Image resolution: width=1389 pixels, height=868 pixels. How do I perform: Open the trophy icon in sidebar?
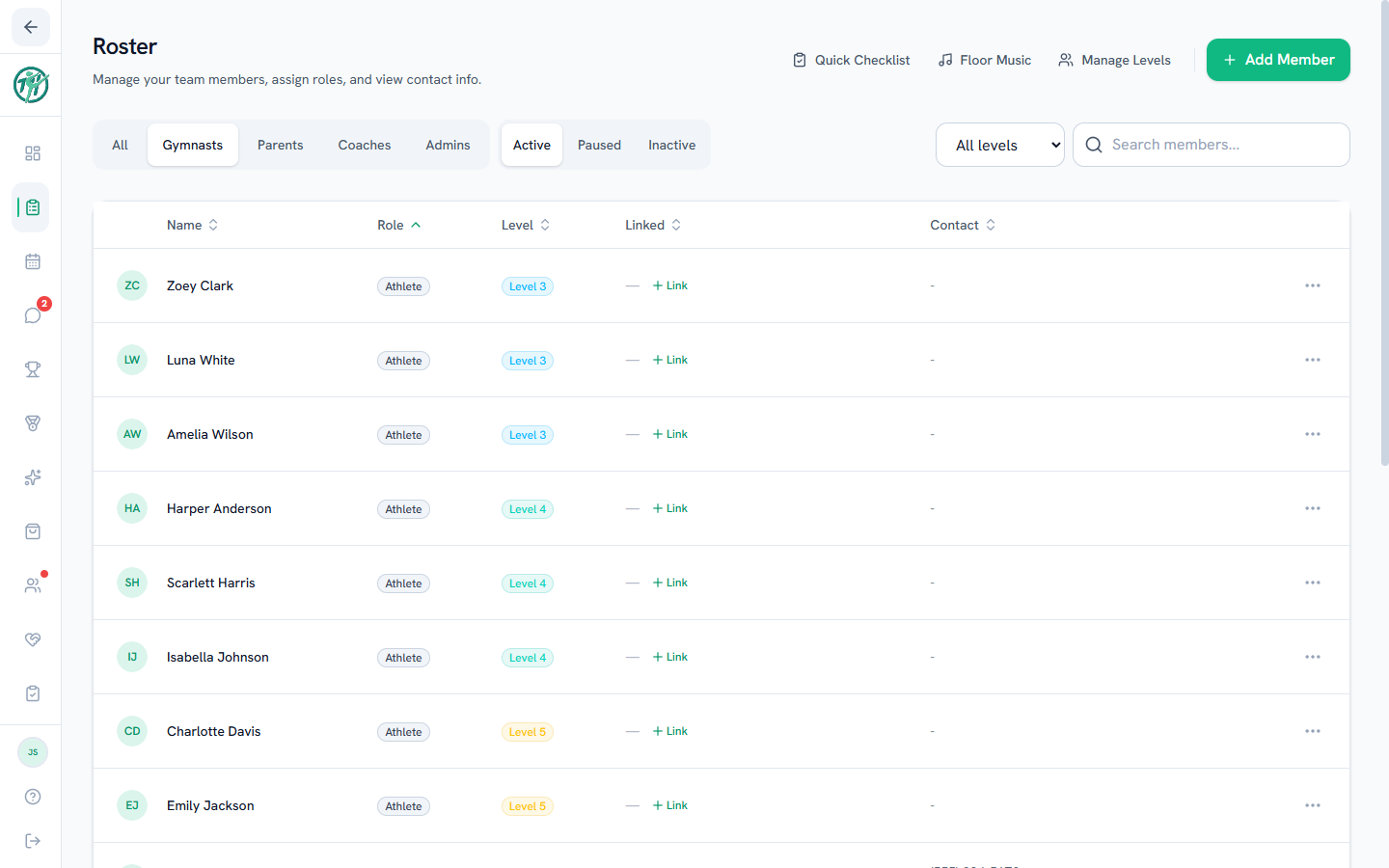pyautogui.click(x=33, y=369)
